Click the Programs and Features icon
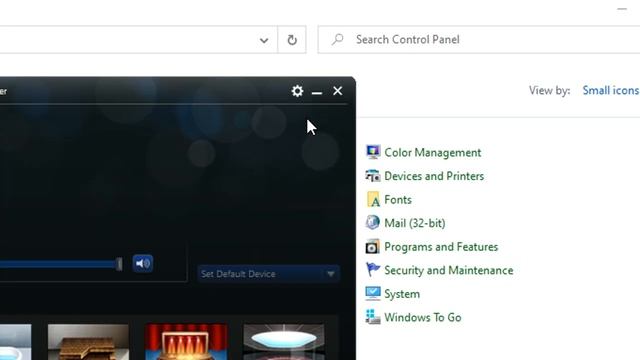This screenshot has width=640, height=360. pos(373,247)
